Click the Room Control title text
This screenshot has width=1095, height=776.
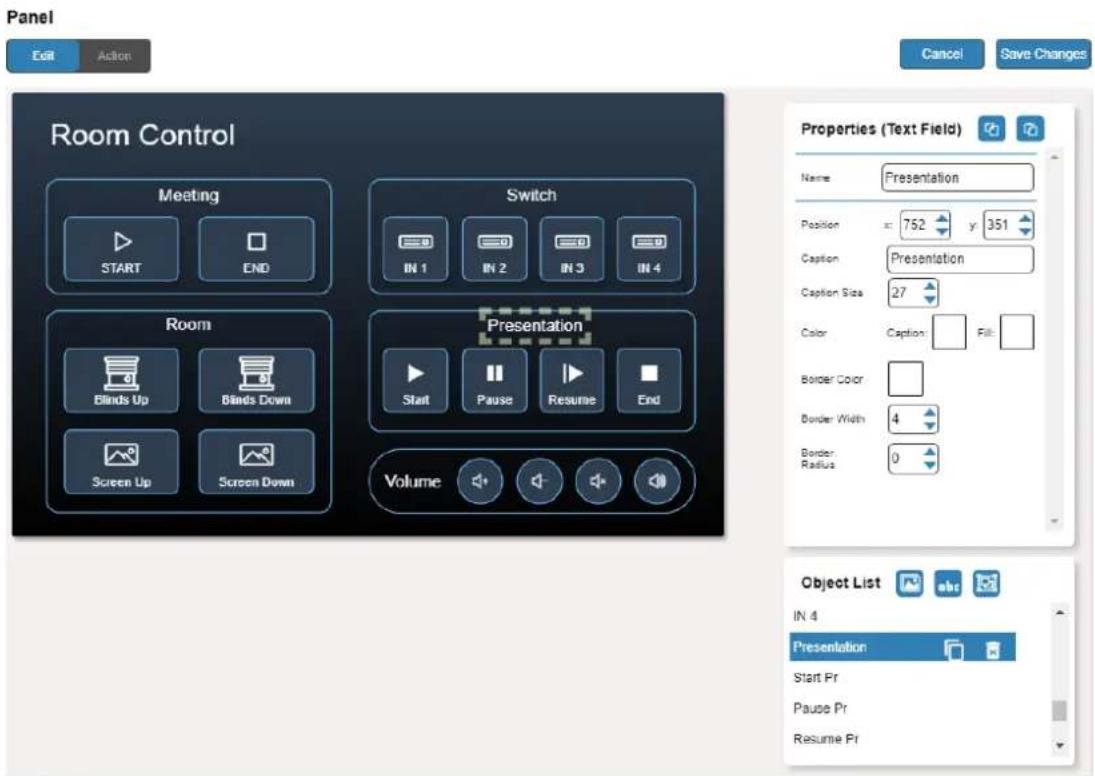click(x=142, y=135)
